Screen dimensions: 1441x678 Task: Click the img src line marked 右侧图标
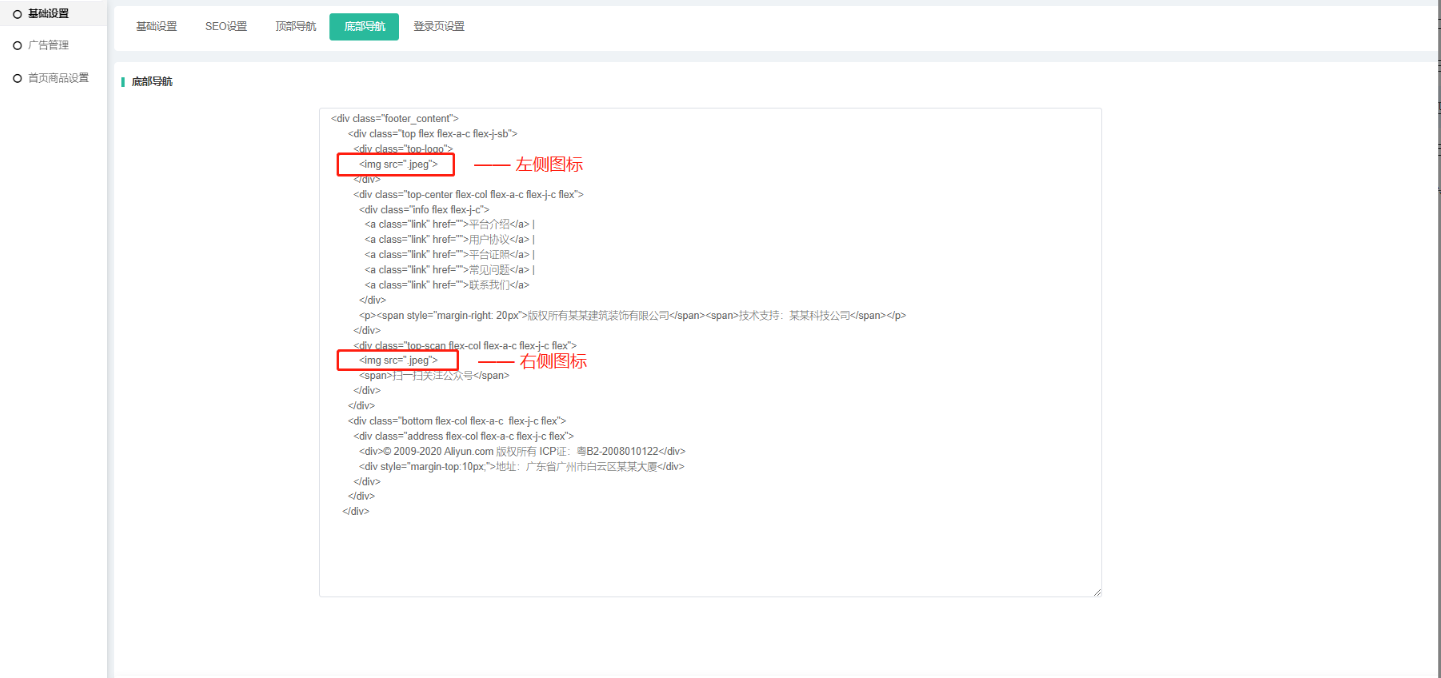pyautogui.click(x=398, y=360)
